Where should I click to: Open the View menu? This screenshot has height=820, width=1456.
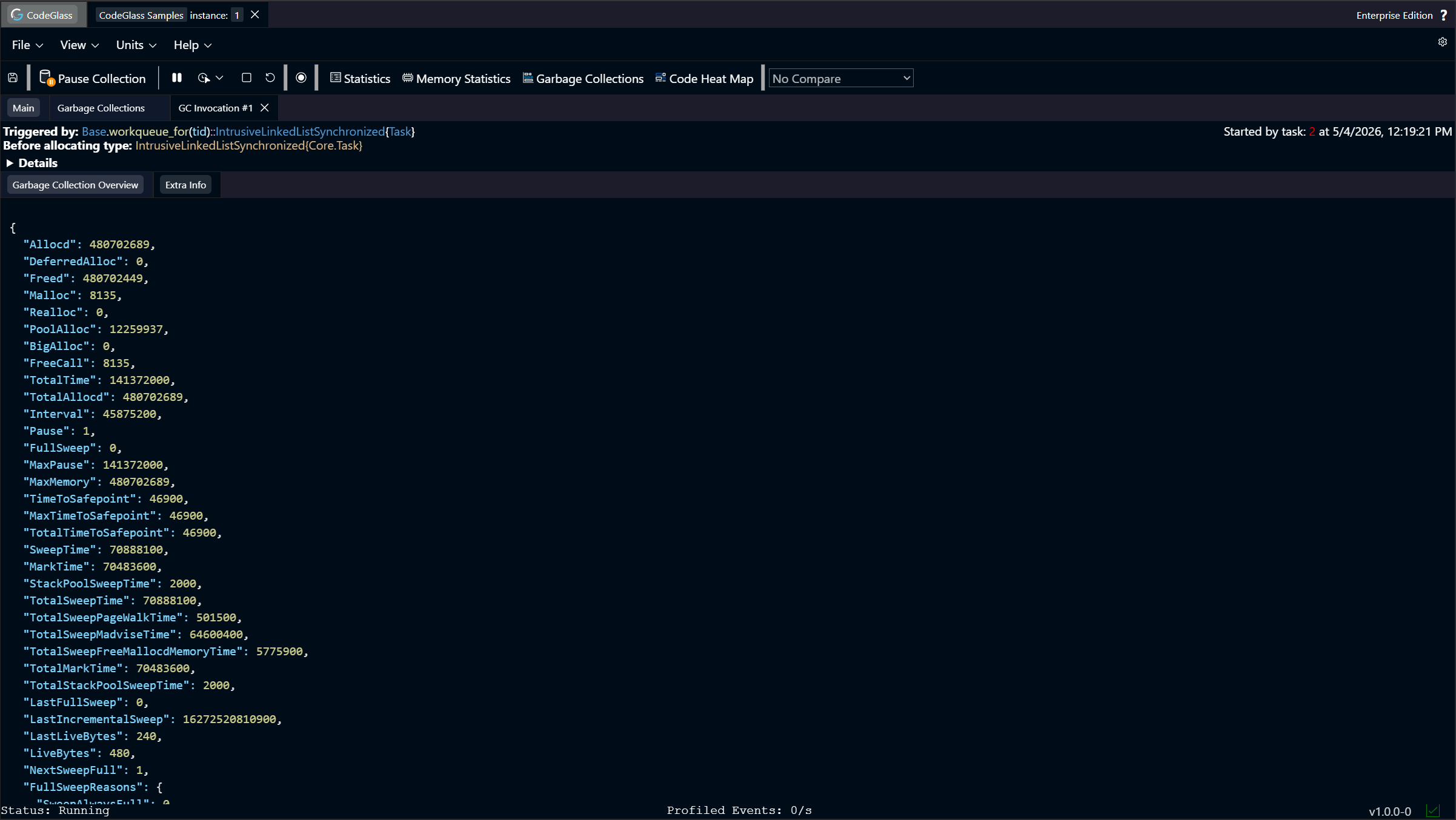(x=79, y=45)
